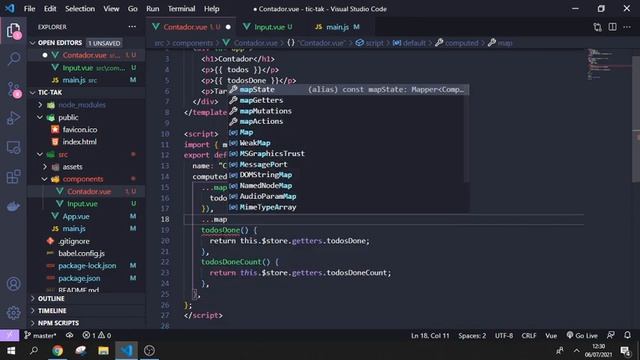This screenshot has width=640, height=360.
Task: Open the Accounts menu icon
Action: [13, 284]
